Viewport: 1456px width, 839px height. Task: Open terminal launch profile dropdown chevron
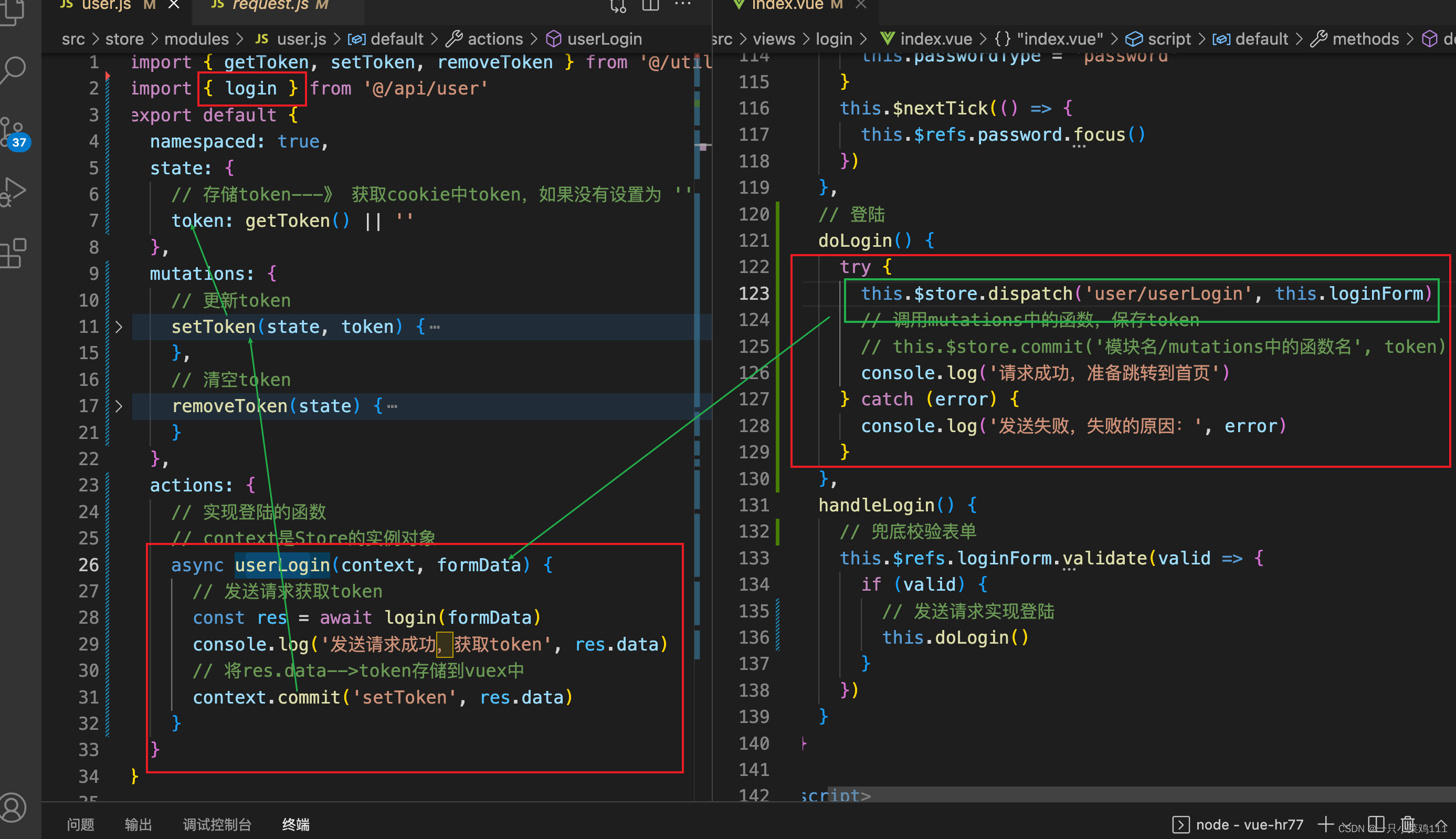(x=1347, y=825)
